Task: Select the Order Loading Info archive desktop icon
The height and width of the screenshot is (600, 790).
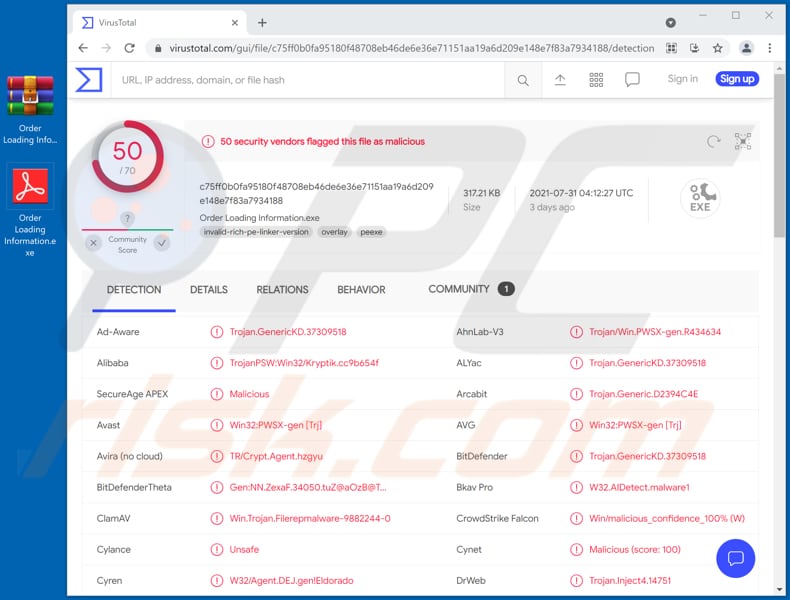Action: click(30, 110)
